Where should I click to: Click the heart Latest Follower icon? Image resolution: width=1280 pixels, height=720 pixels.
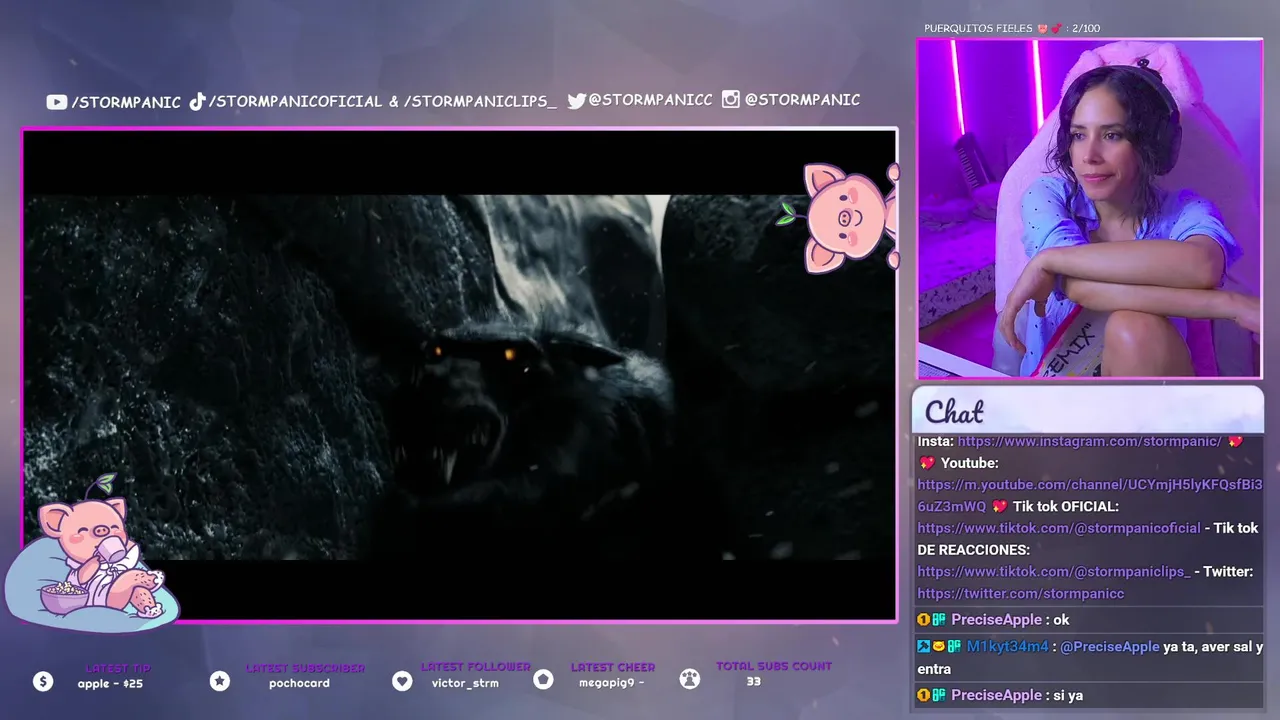coord(402,681)
